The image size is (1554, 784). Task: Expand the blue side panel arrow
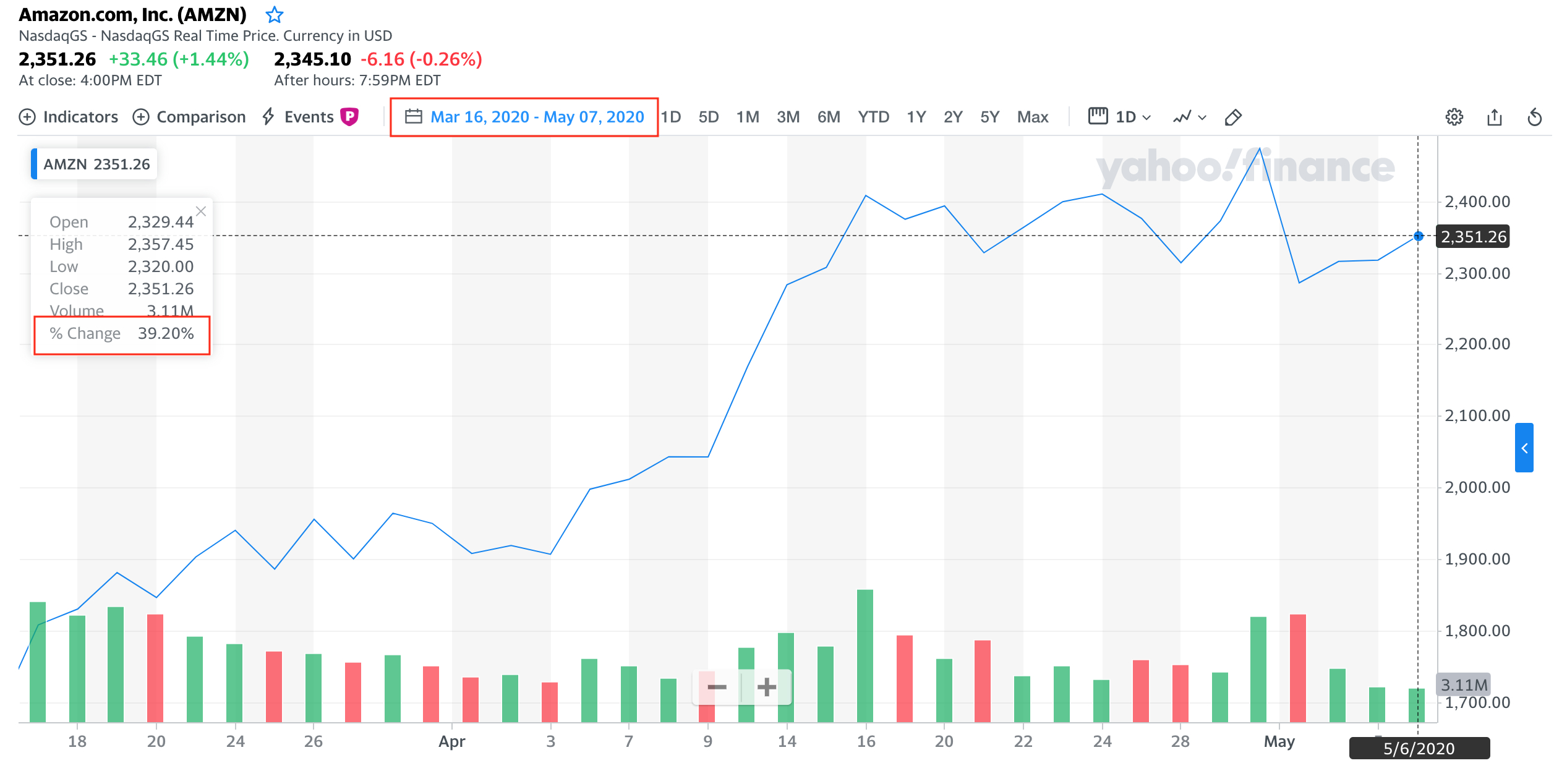tap(1524, 448)
